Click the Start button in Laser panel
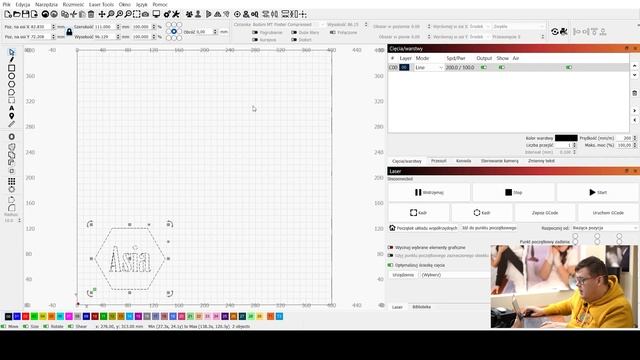 [x=597, y=192]
